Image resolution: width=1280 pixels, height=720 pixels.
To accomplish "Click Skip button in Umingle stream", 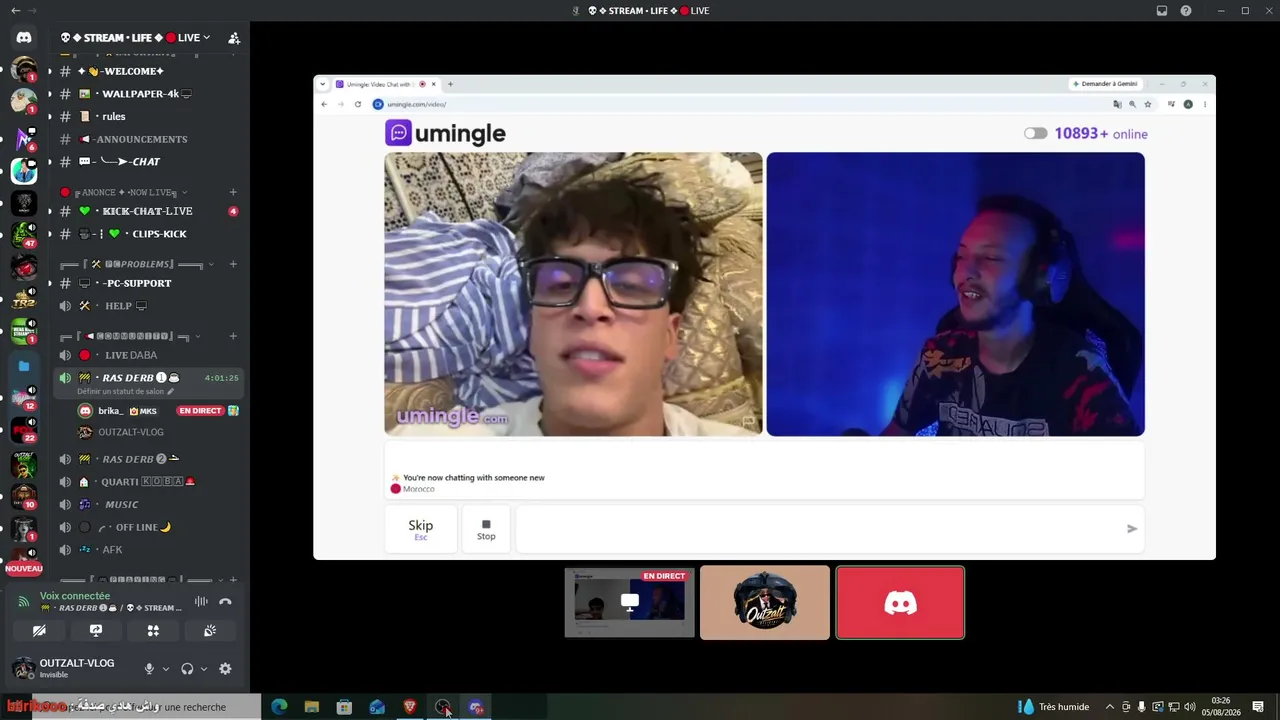I will 421,529.
